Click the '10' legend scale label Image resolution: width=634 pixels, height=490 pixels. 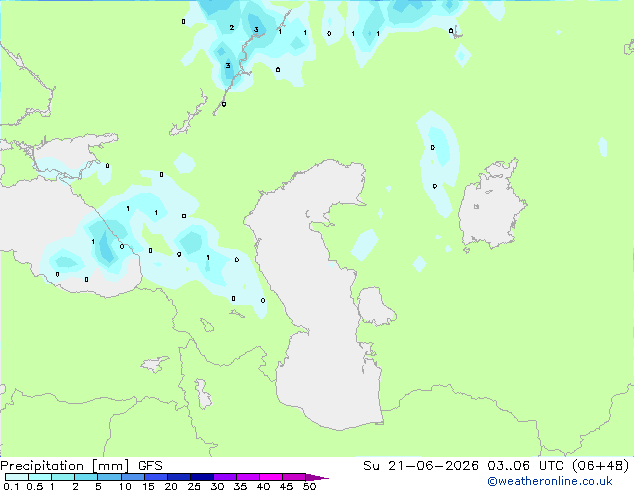click(x=125, y=486)
